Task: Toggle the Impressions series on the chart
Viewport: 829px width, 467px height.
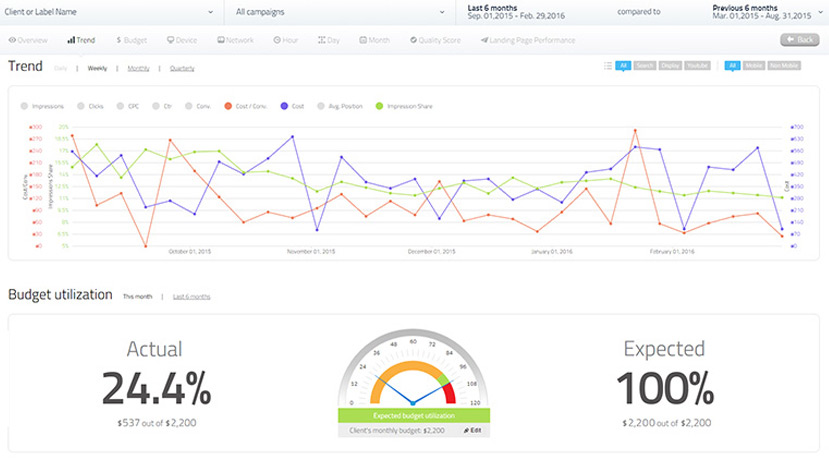Action: pyautogui.click(x=42, y=106)
